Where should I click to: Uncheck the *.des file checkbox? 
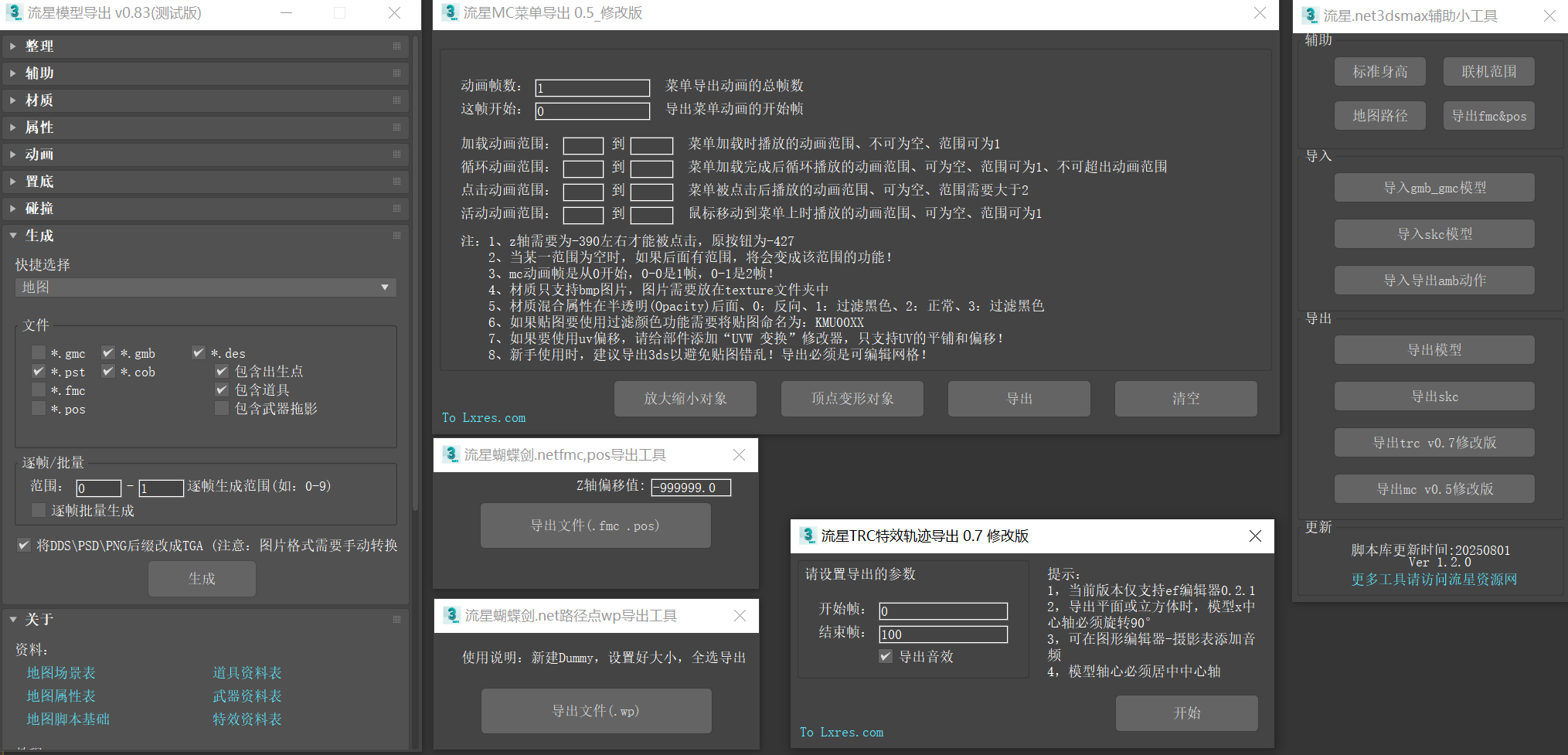tap(199, 353)
